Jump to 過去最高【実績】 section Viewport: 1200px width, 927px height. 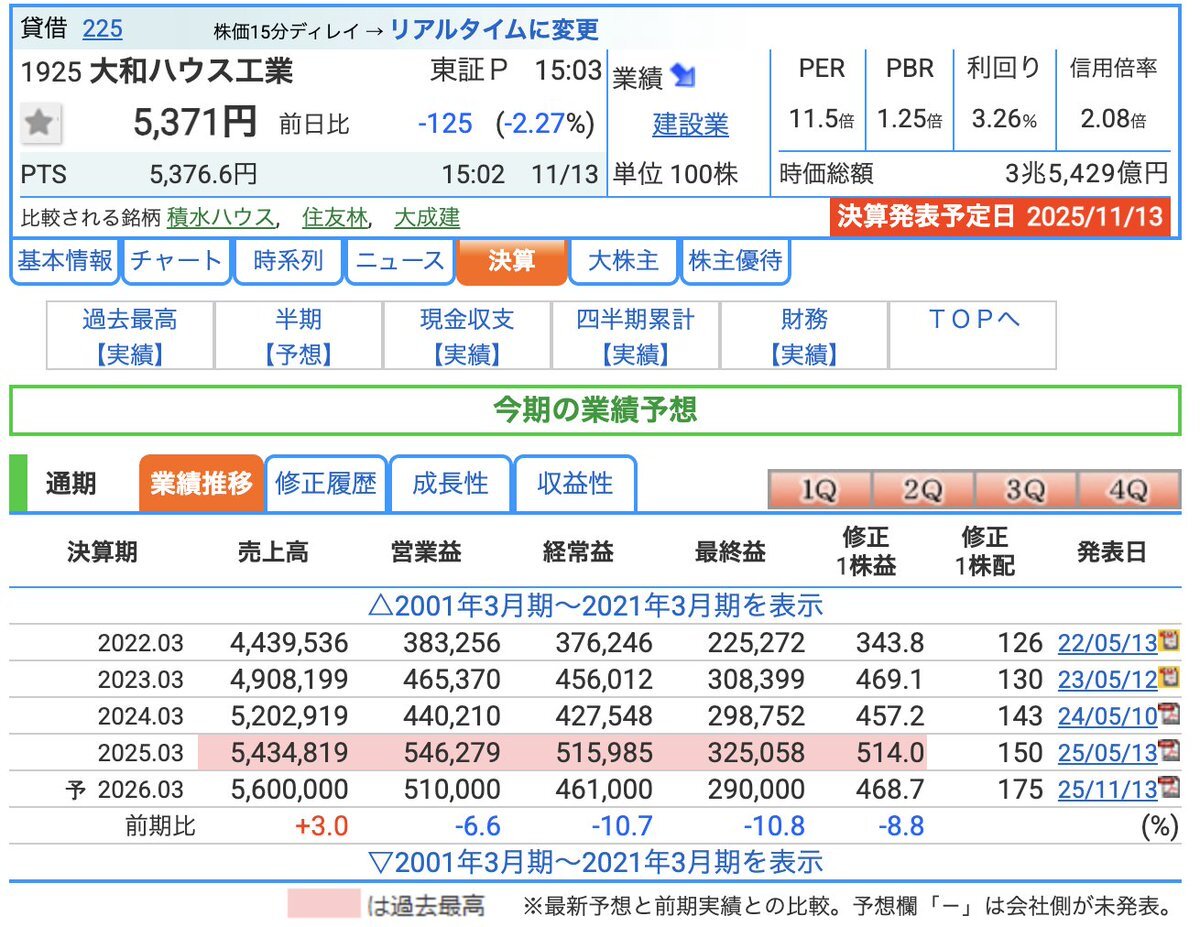[x=130, y=336]
